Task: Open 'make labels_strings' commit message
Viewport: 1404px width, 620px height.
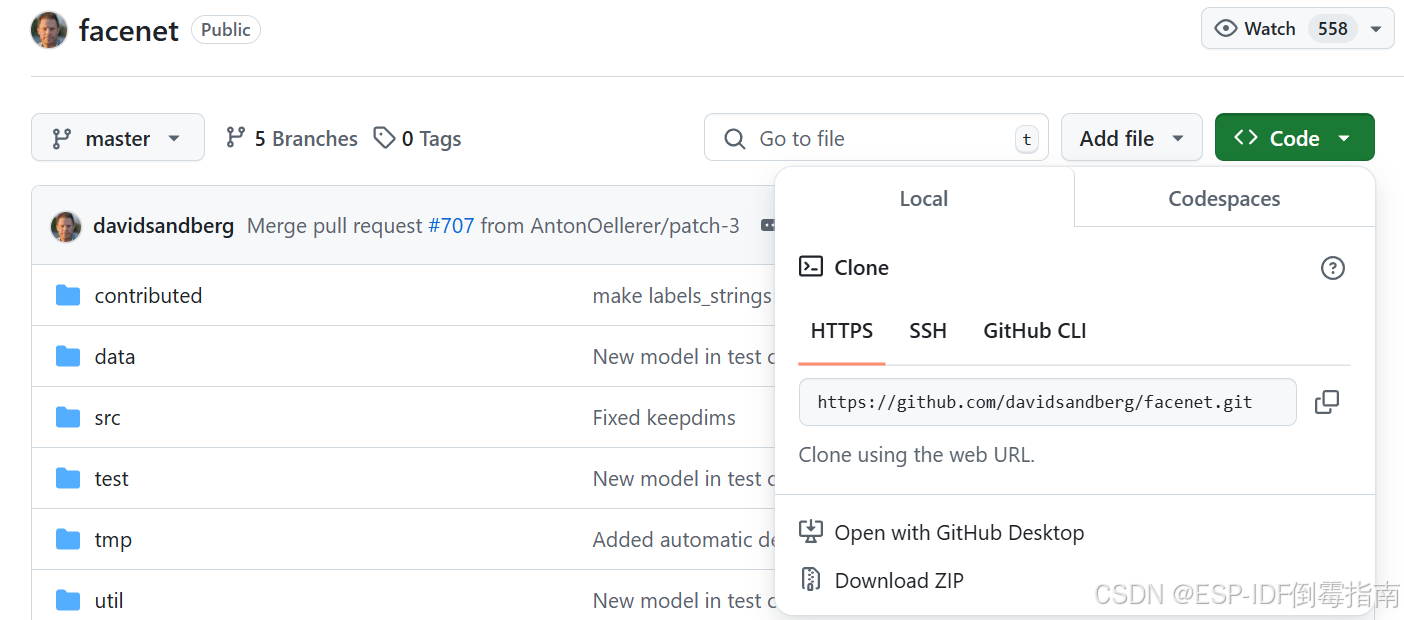Action: coord(683,296)
